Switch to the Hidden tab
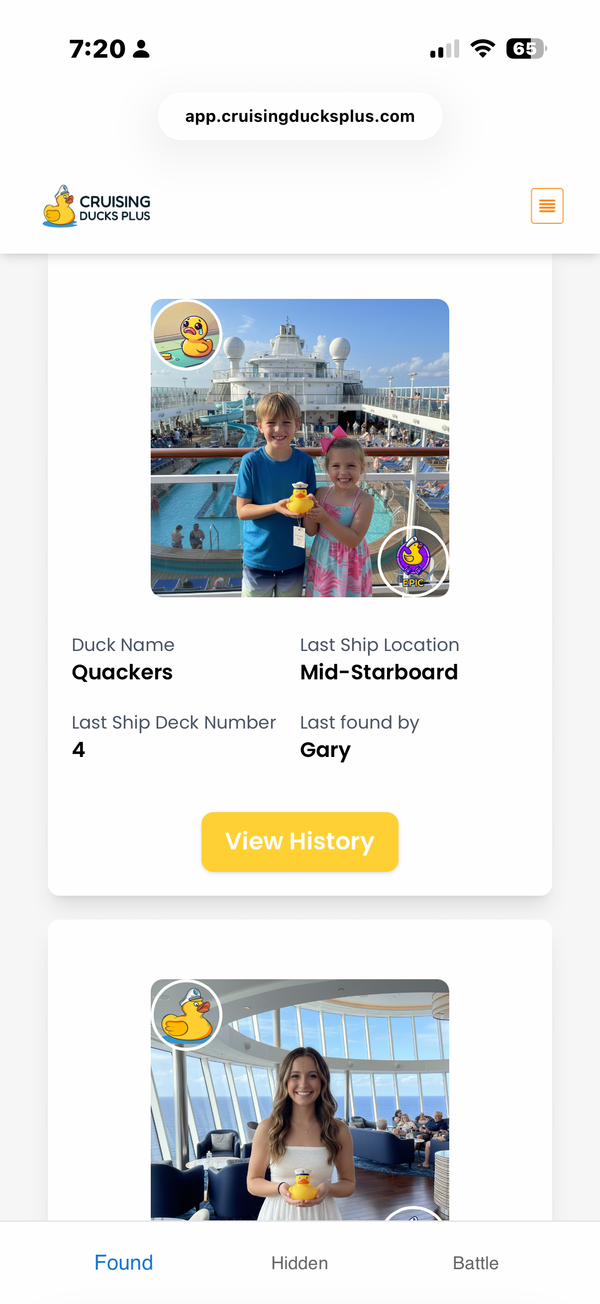 click(x=300, y=1263)
